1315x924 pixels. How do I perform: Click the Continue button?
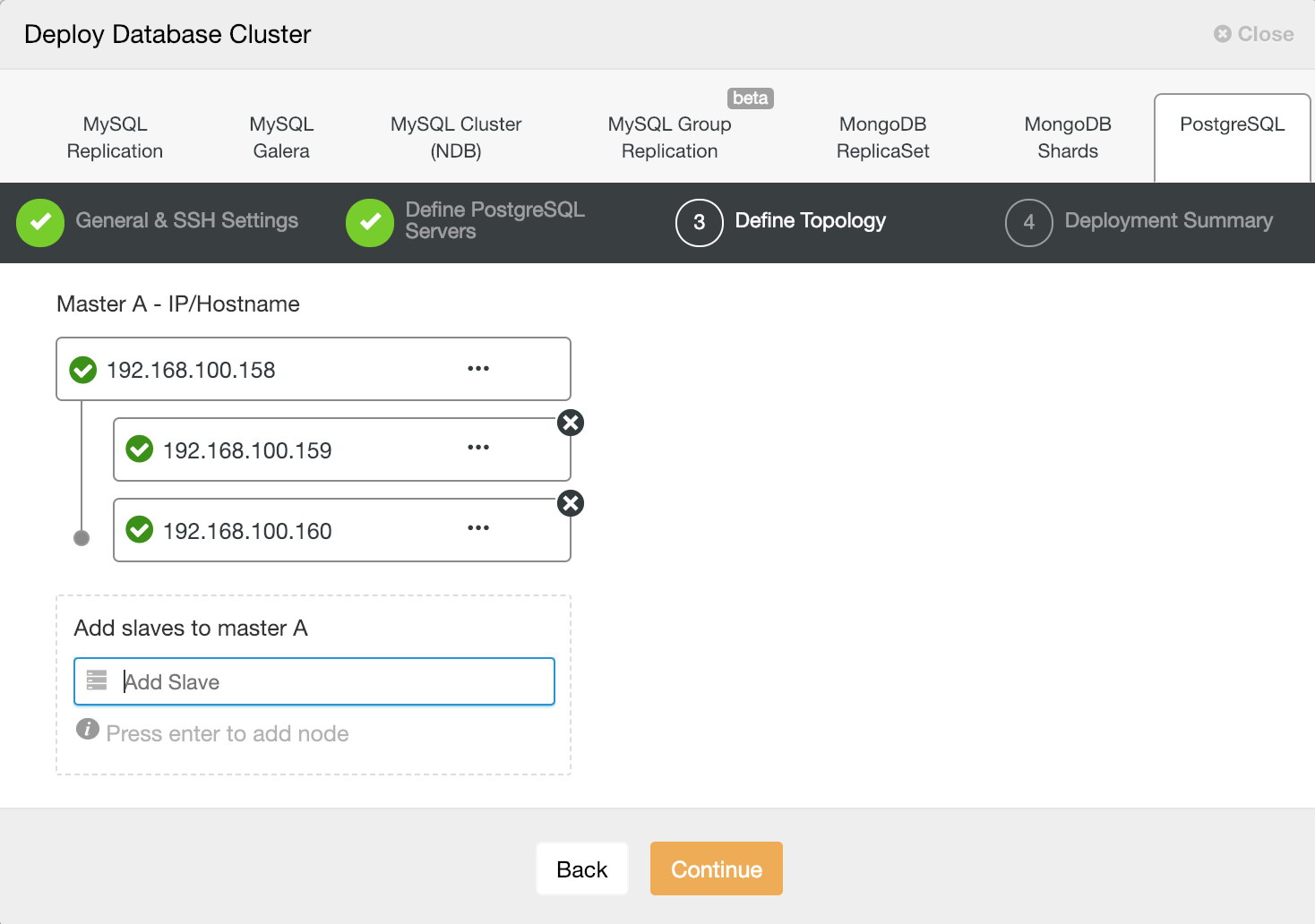tap(717, 868)
